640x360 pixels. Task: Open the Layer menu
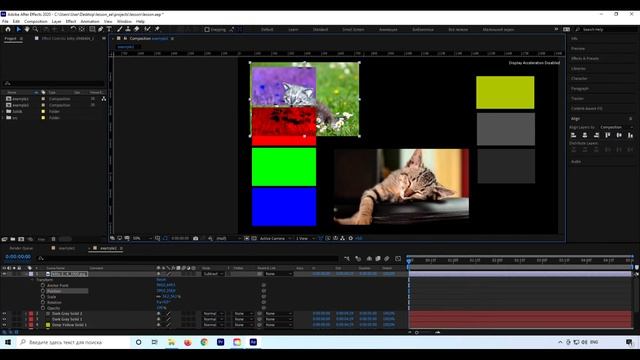pyautogui.click(x=56, y=21)
